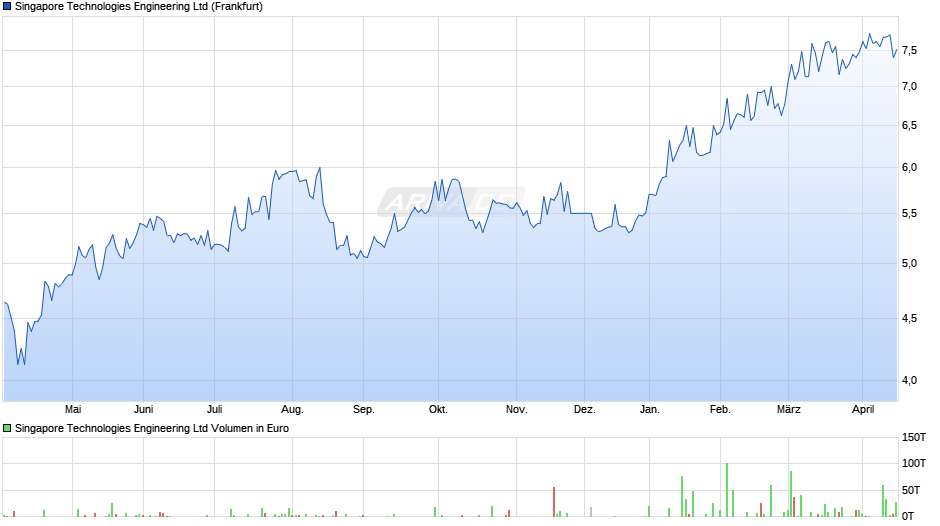Click the 100T volume axis value
The image size is (940, 526).
coord(914,463)
